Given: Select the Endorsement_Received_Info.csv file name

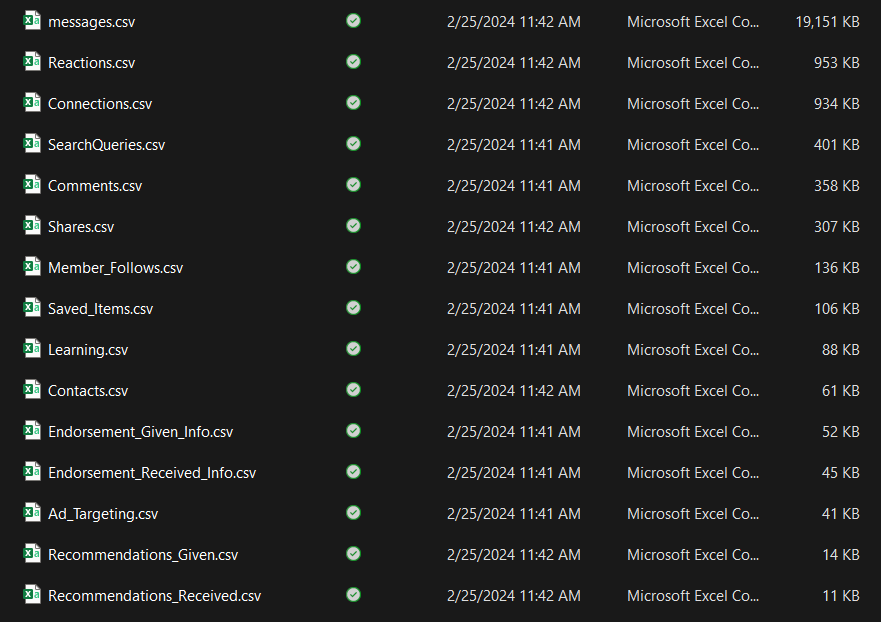Looking at the screenshot, I should pyautogui.click(x=152, y=473).
